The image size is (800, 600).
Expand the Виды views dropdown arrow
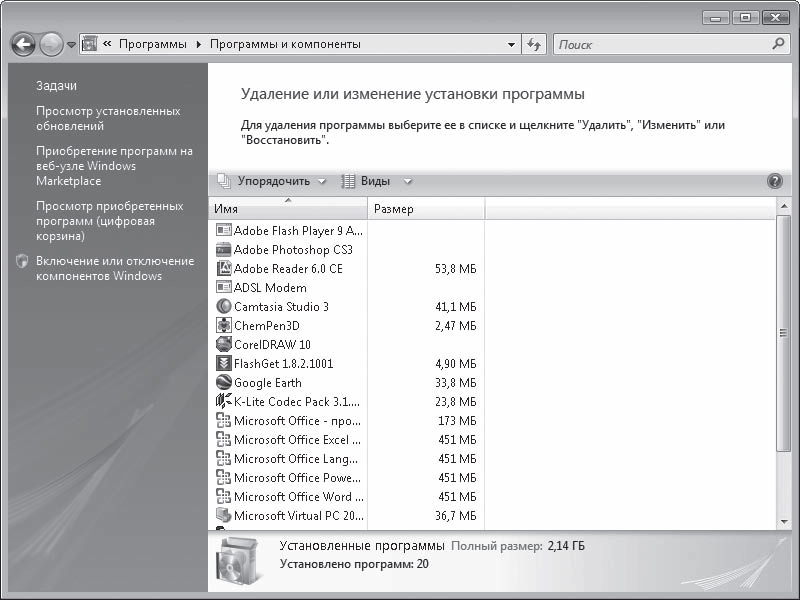[408, 181]
